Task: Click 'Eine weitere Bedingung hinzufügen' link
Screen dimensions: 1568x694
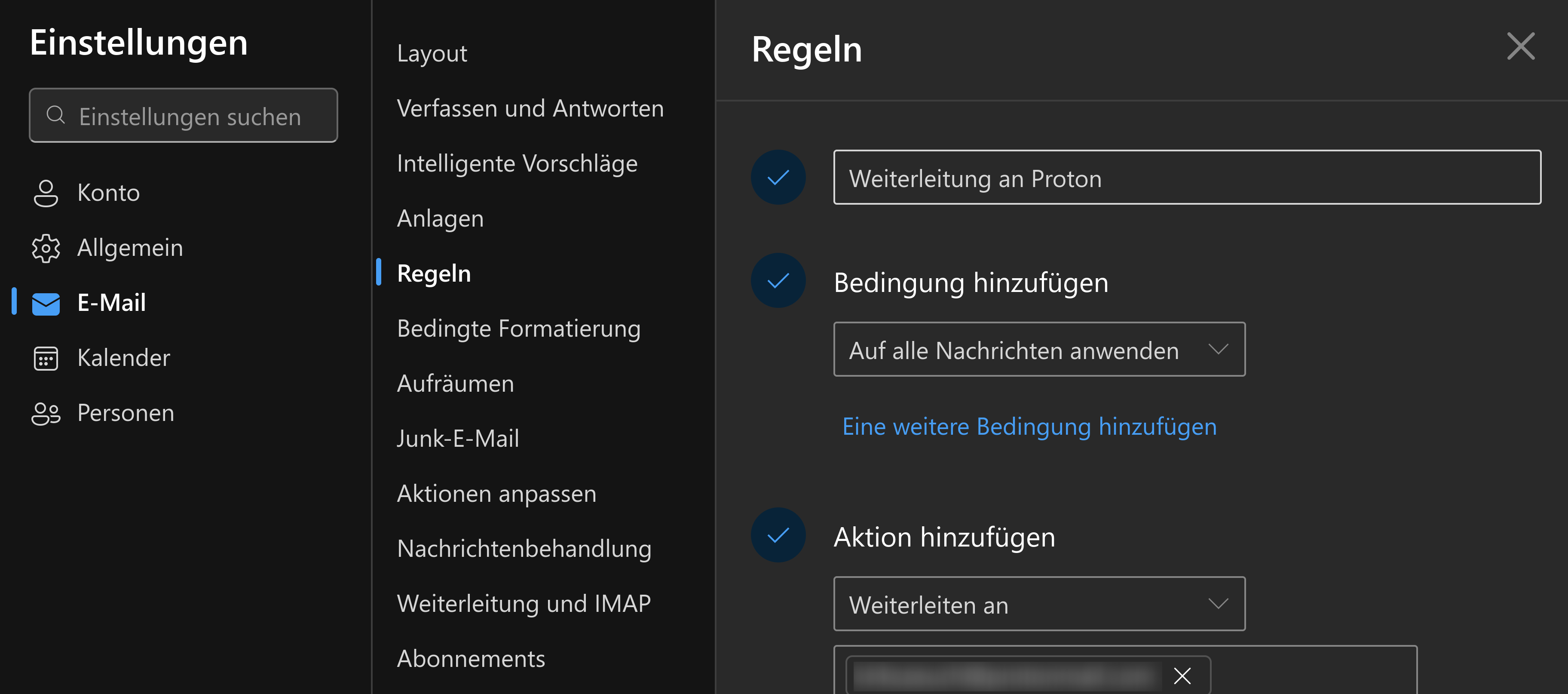Action: tap(1029, 427)
